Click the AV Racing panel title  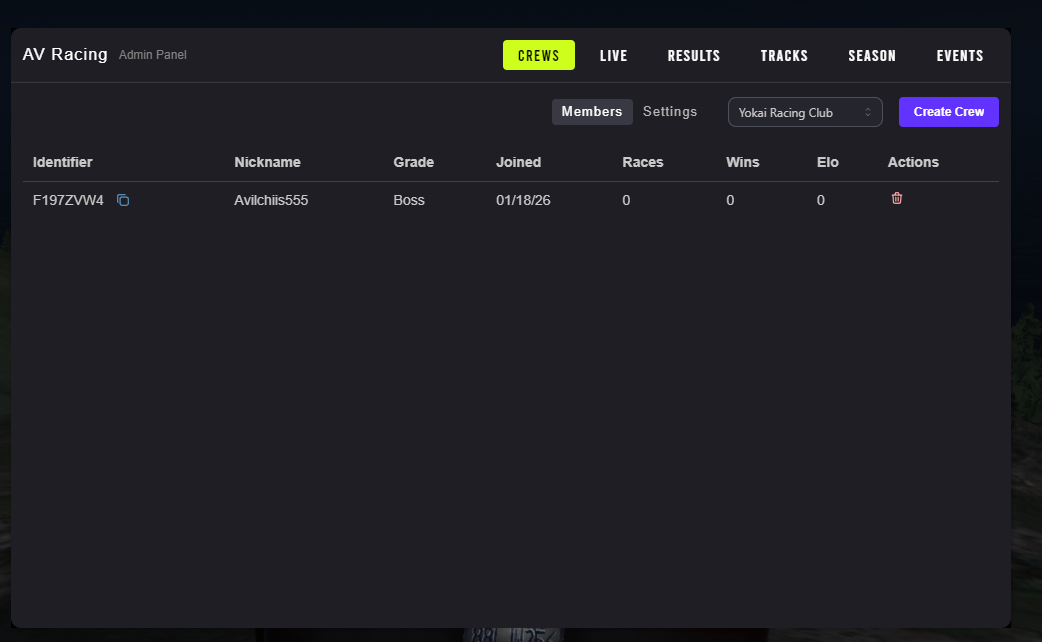(65, 54)
